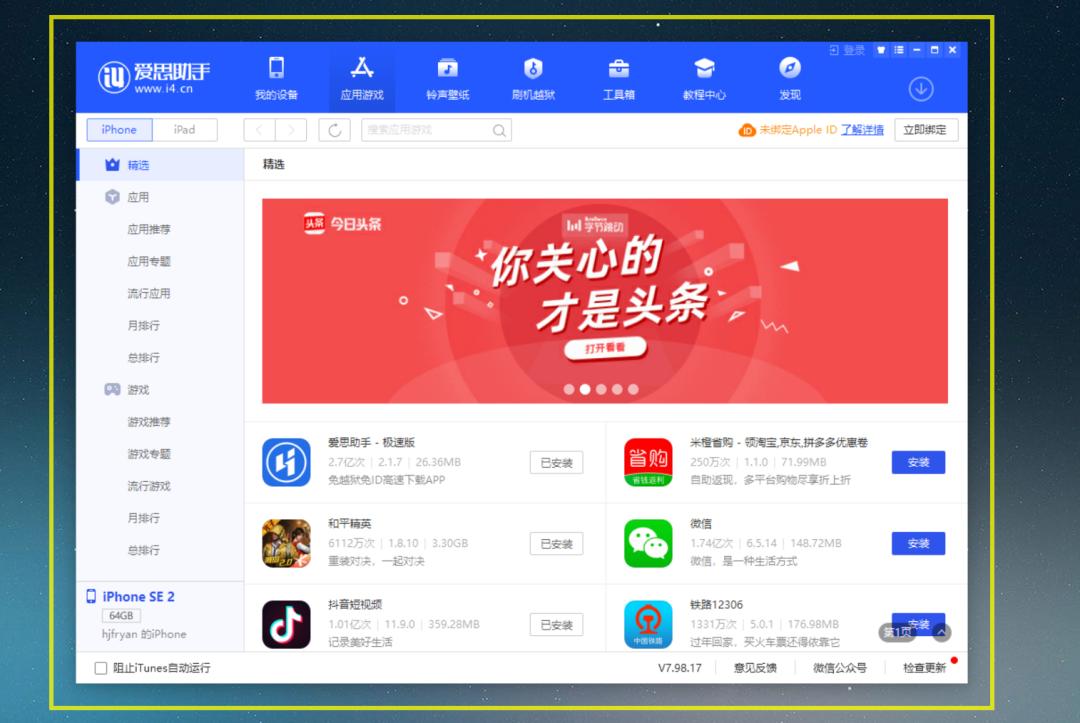Click 已安装 for 和平精英
The width and height of the screenshot is (1080, 723).
coord(557,544)
